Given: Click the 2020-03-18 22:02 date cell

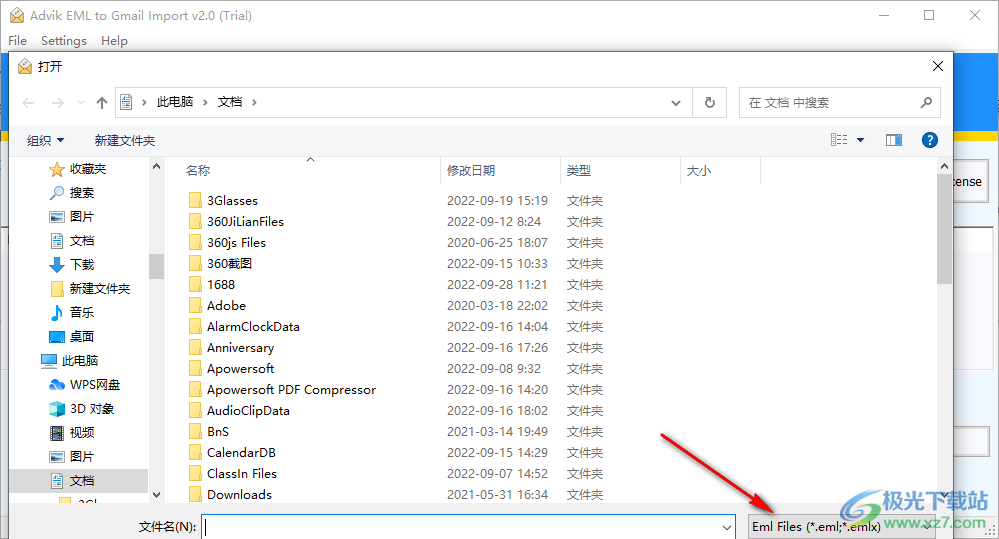Looking at the screenshot, I should coord(497,306).
